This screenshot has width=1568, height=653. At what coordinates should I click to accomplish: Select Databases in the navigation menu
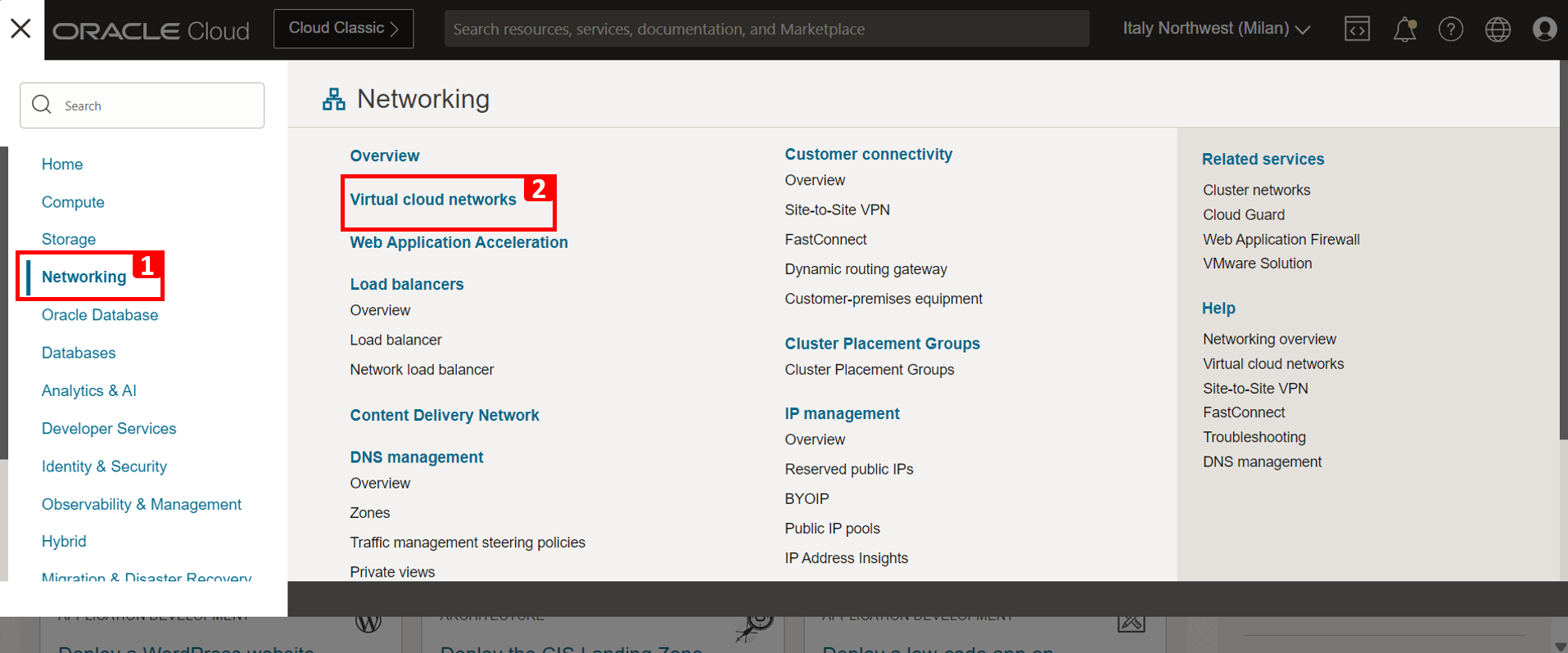pyautogui.click(x=79, y=353)
